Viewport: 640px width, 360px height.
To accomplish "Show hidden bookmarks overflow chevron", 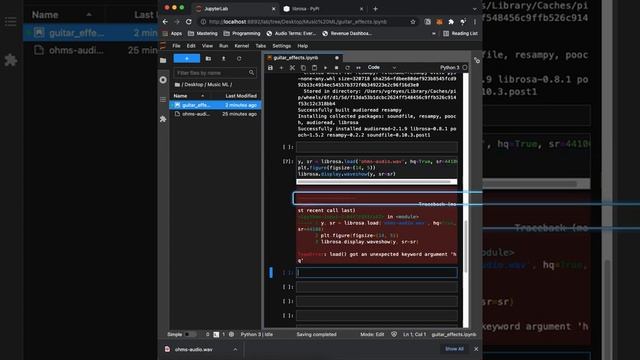I will click(x=433, y=33).
